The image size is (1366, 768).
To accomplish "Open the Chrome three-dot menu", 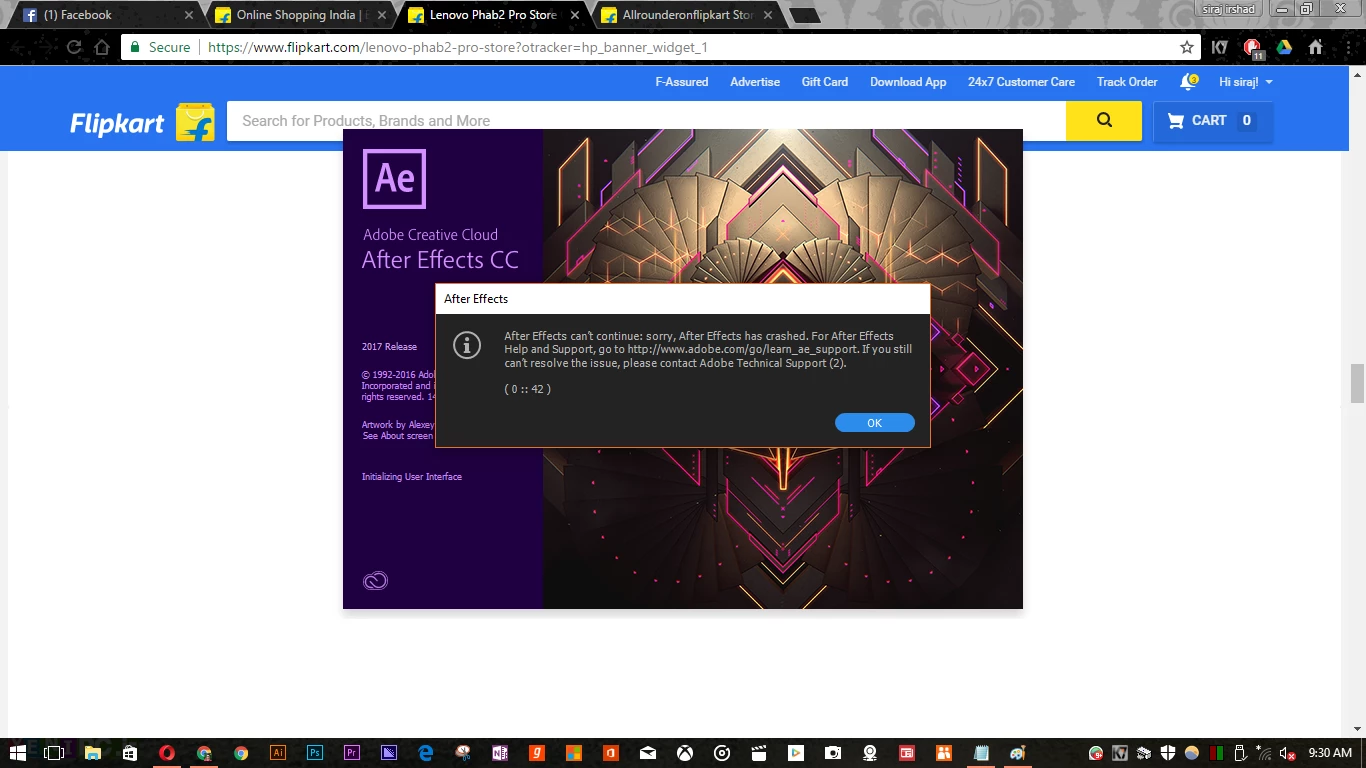I will point(1346,47).
